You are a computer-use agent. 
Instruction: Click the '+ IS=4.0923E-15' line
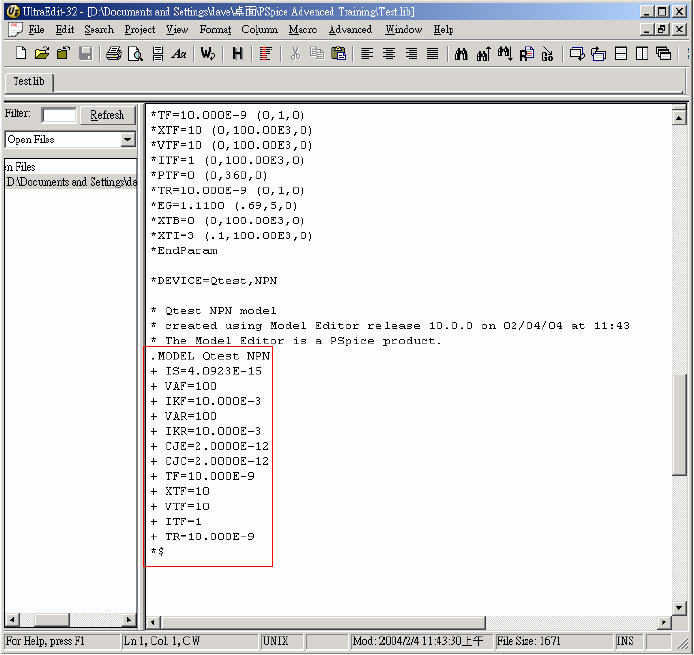[x=206, y=371]
